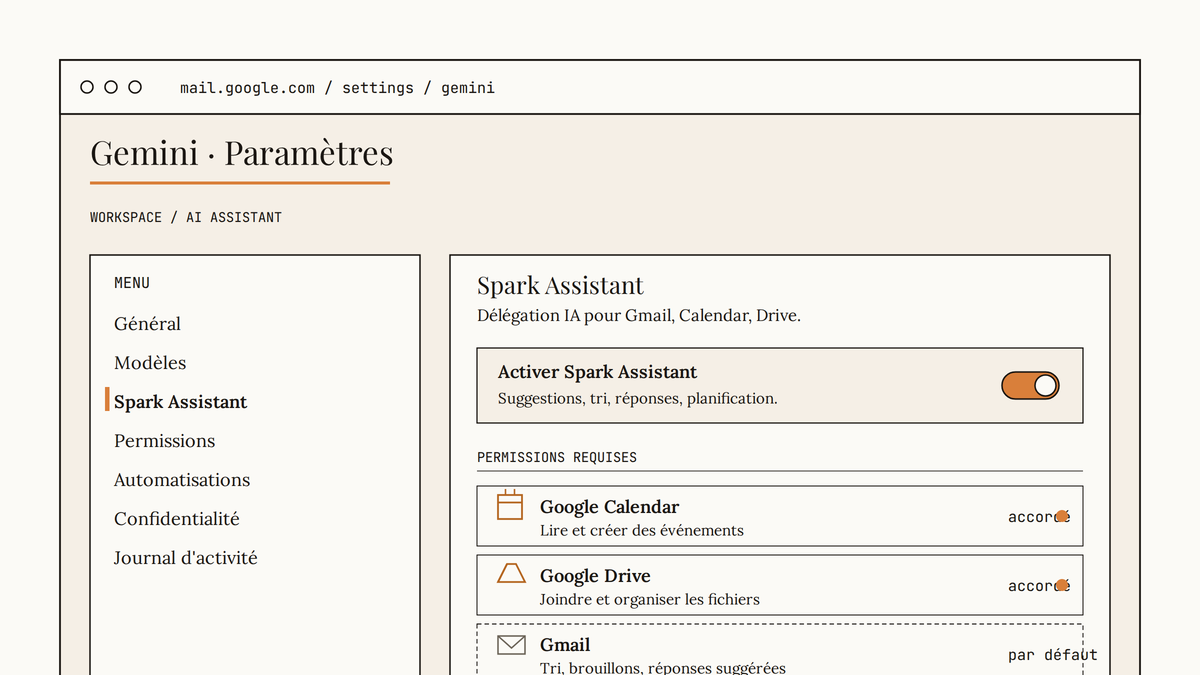Viewport: 1200px width, 675px height.
Task: Click the third window control circle
Action: point(135,87)
